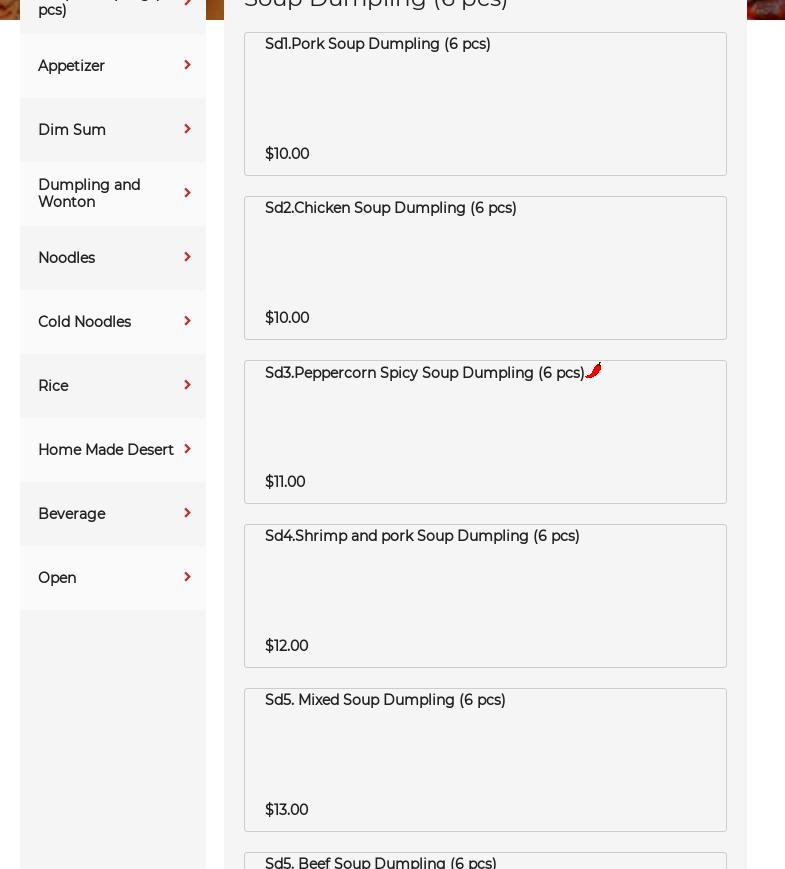
Task: Select the Sd5. Beef Soup Dumpling item
Action: coord(485,861)
